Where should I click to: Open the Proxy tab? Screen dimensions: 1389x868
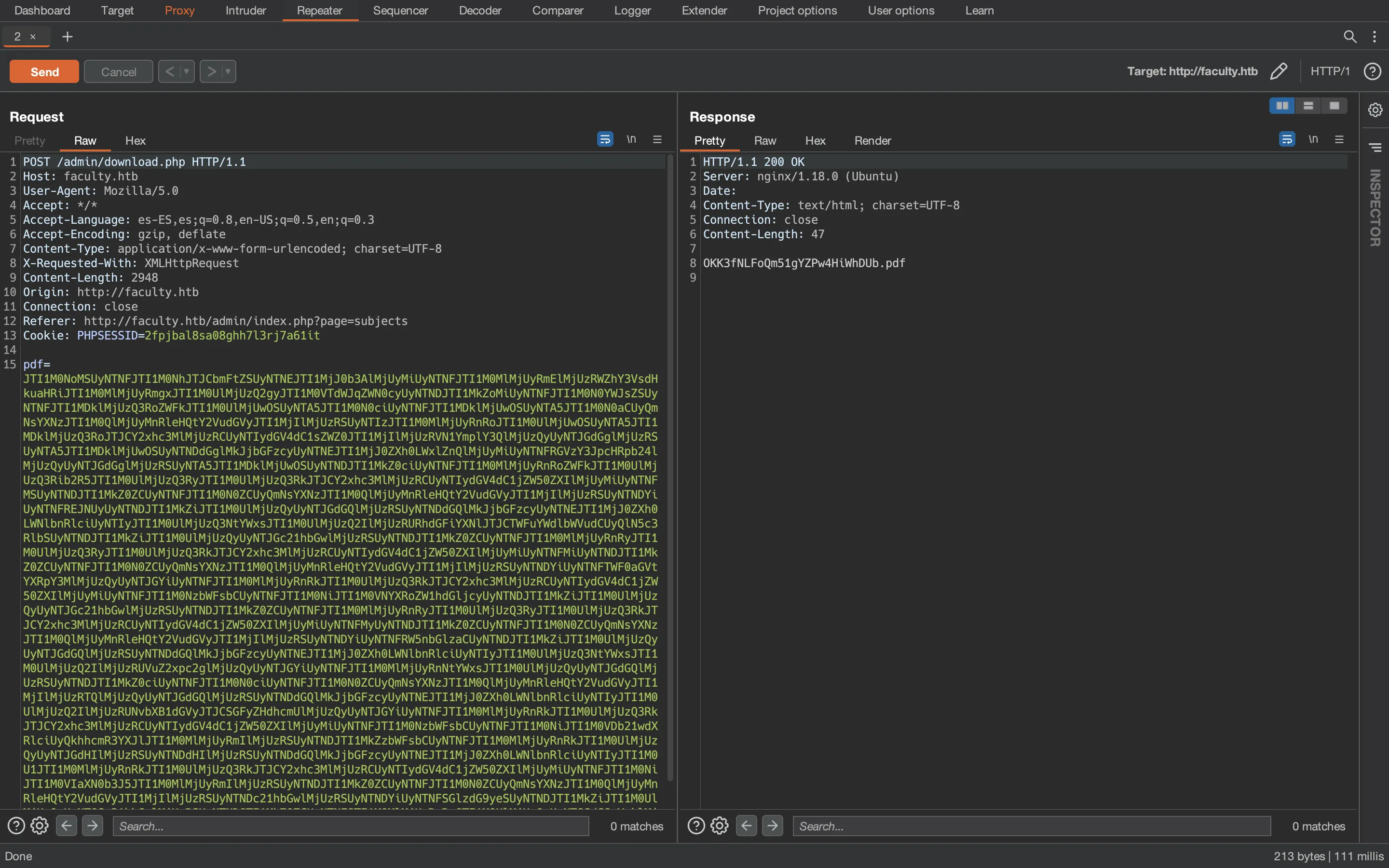pos(179,10)
